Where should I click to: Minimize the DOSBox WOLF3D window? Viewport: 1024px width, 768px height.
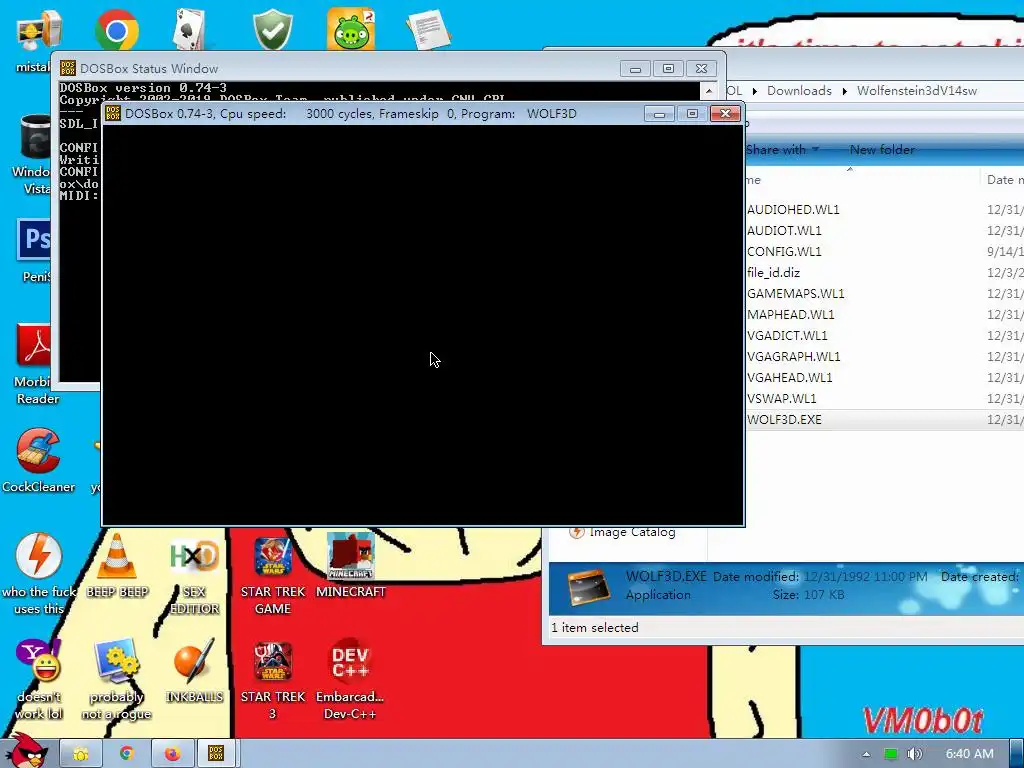click(x=659, y=114)
